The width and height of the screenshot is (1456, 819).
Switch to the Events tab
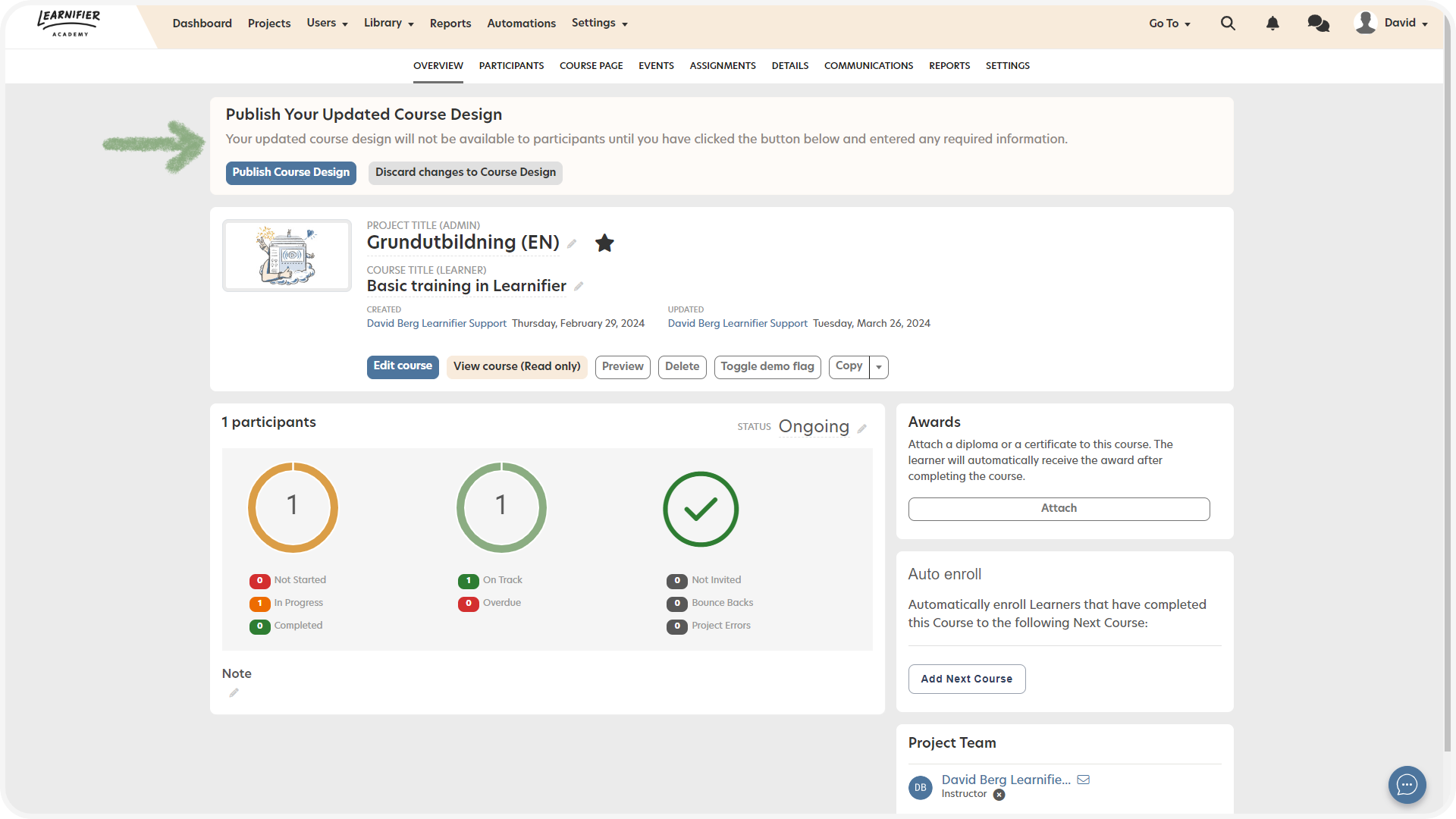tap(656, 66)
